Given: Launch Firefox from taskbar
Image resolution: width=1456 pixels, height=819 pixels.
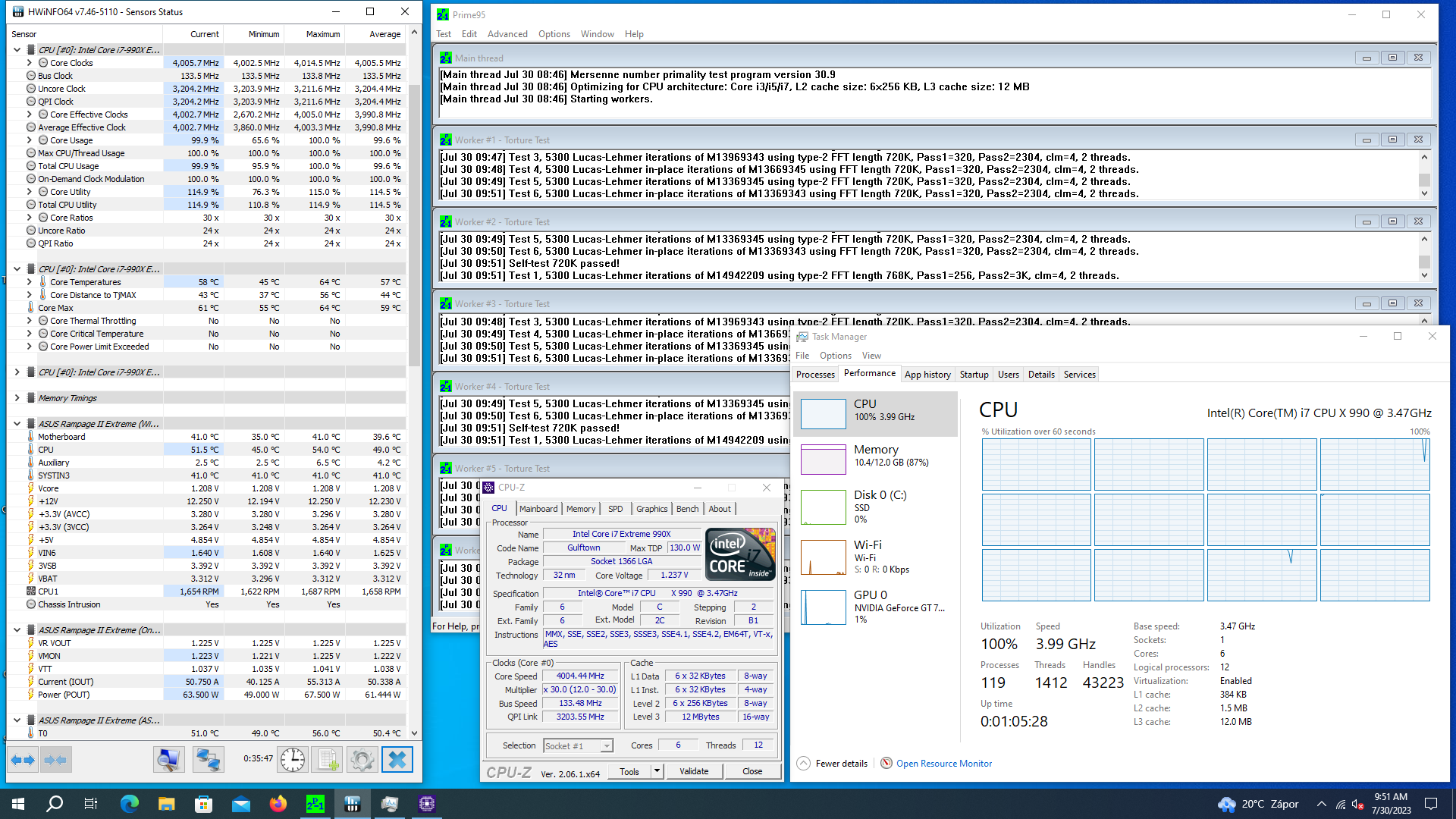Looking at the screenshot, I should coord(278,804).
